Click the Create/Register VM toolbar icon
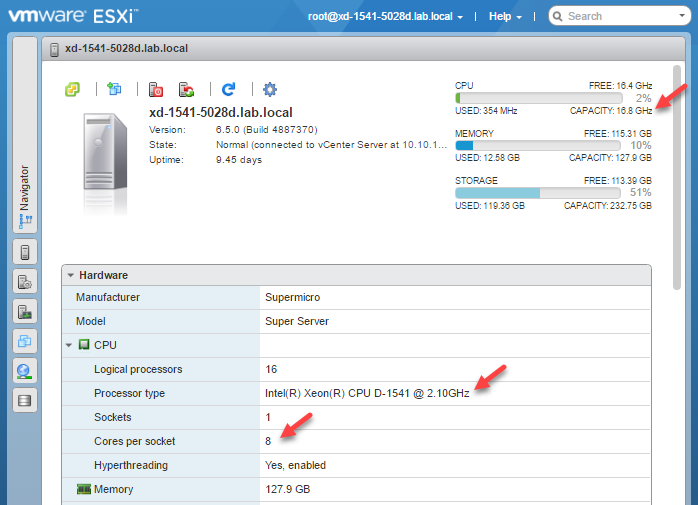The image size is (698, 505). click(114, 89)
